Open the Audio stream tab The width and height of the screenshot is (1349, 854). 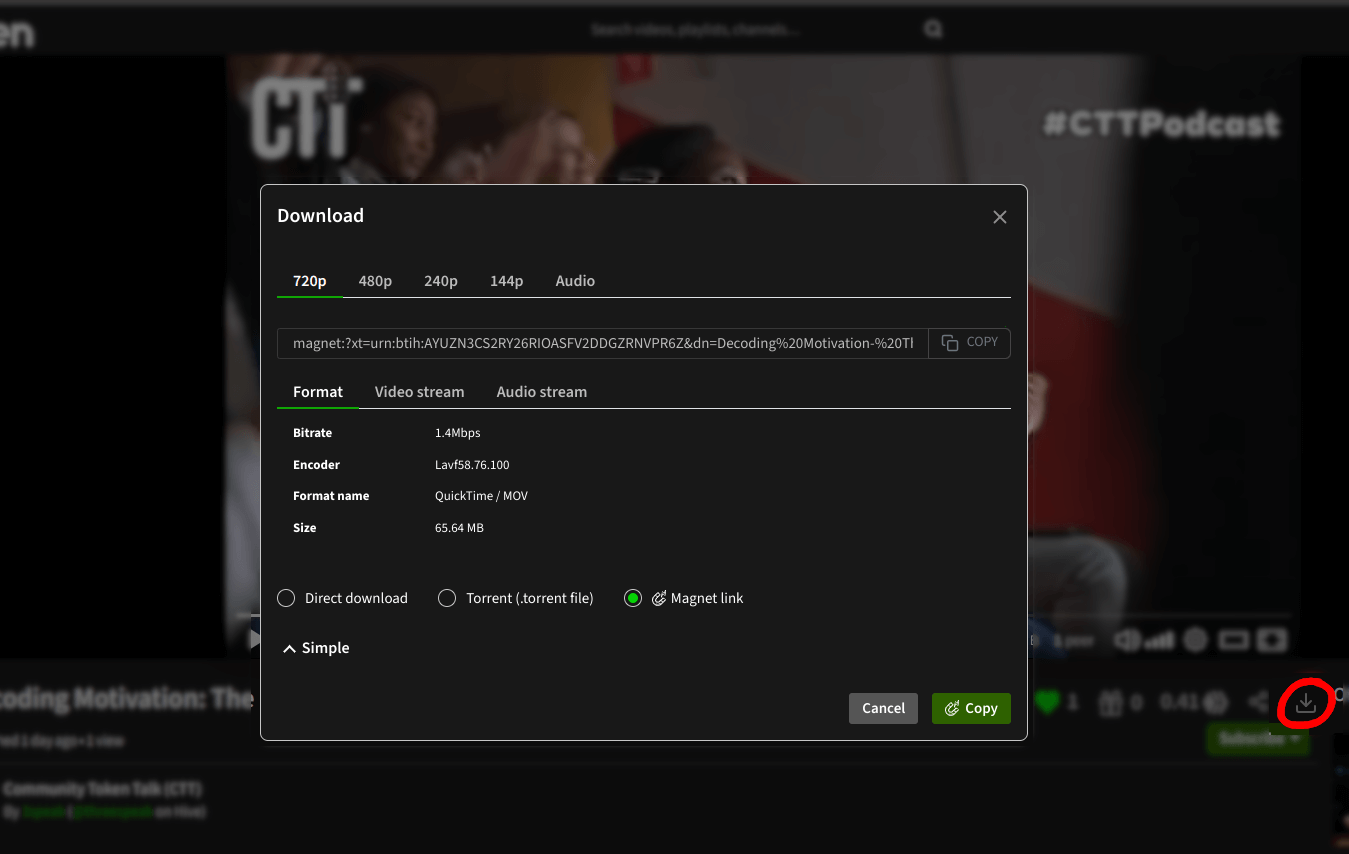click(x=542, y=392)
